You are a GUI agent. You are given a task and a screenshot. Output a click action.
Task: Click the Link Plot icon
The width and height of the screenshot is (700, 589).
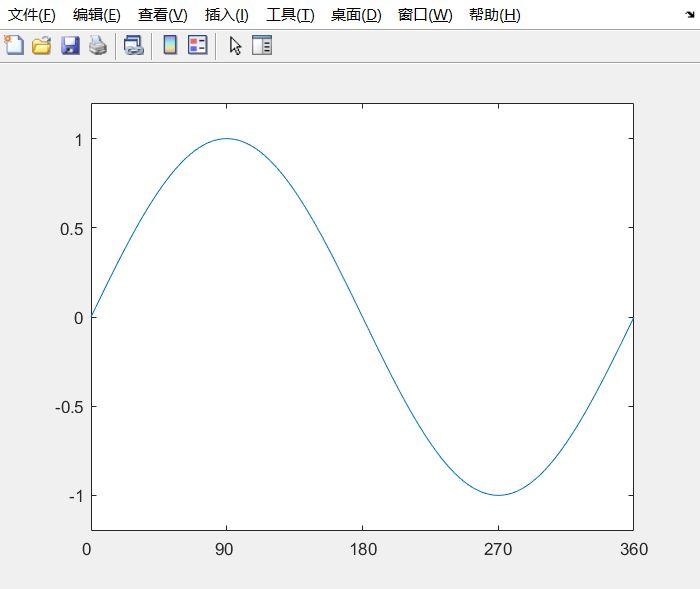tap(133, 45)
